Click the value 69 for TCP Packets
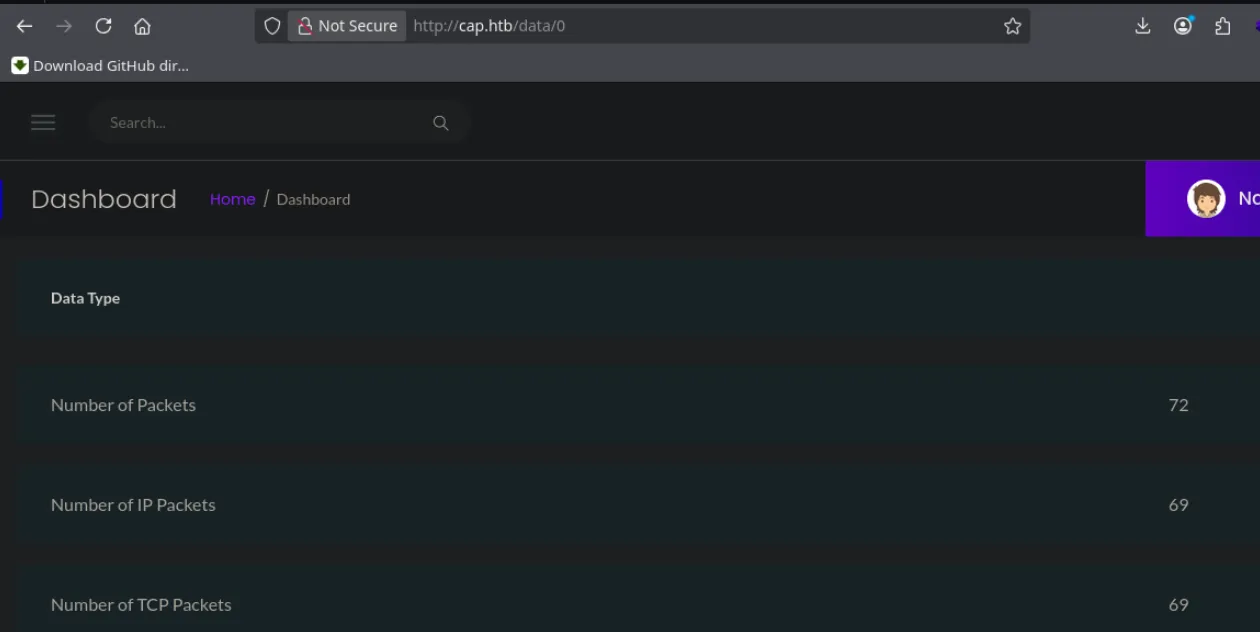The width and height of the screenshot is (1260, 632). (1178, 605)
